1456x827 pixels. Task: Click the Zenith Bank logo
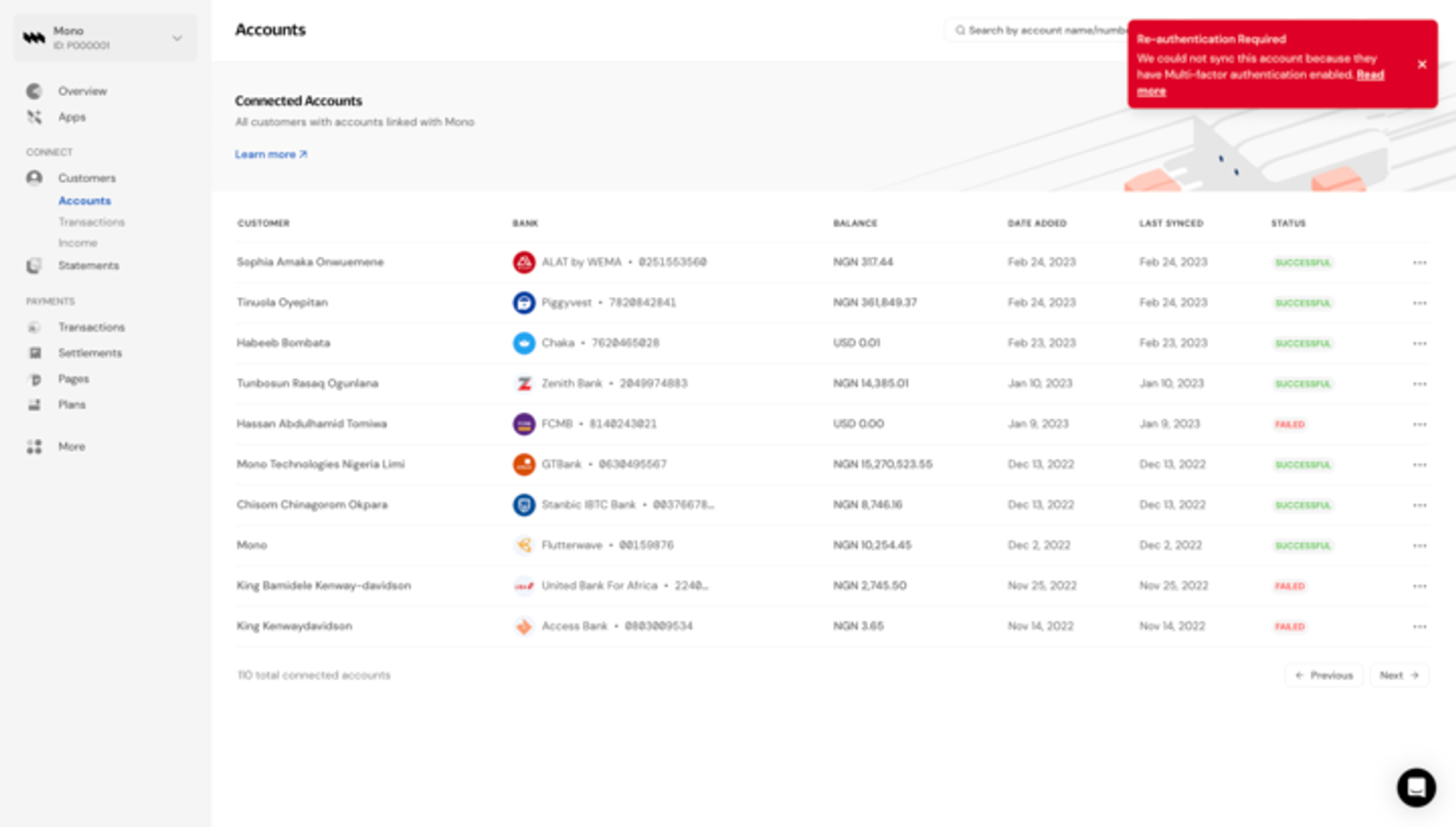pyautogui.click(x=524, y=383)
